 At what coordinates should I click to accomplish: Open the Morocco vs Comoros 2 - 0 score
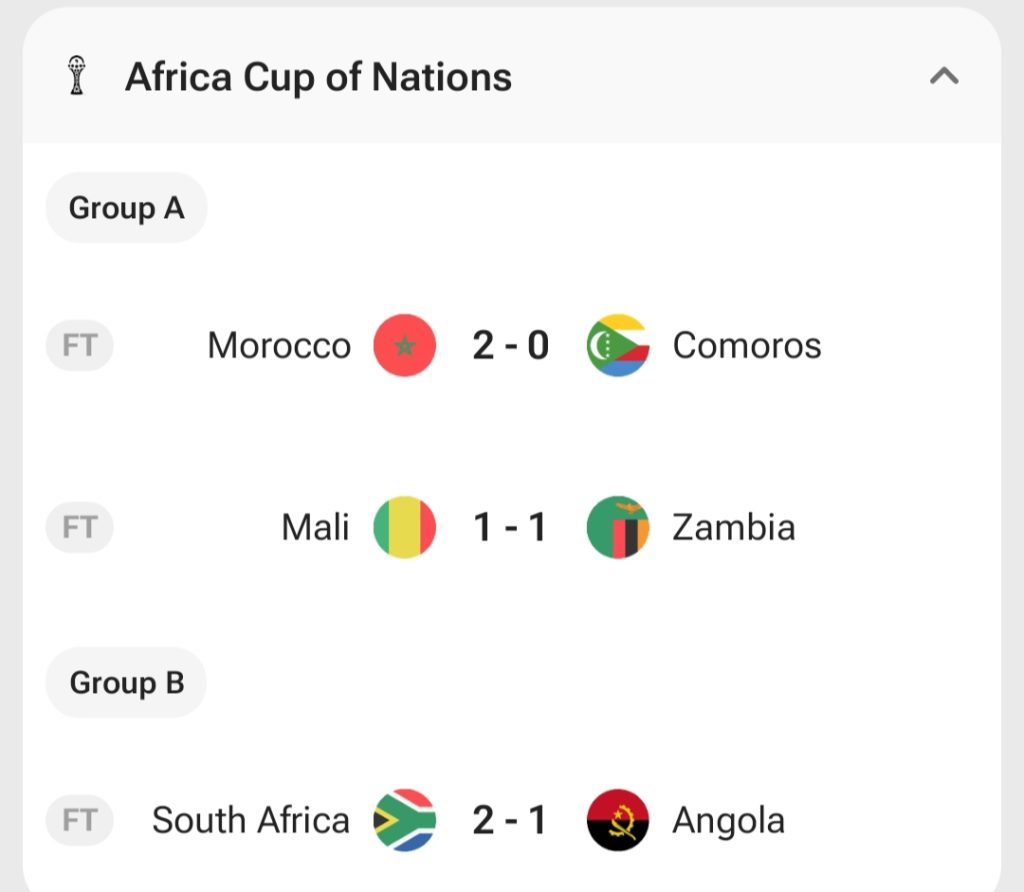(x=510, y=346)
